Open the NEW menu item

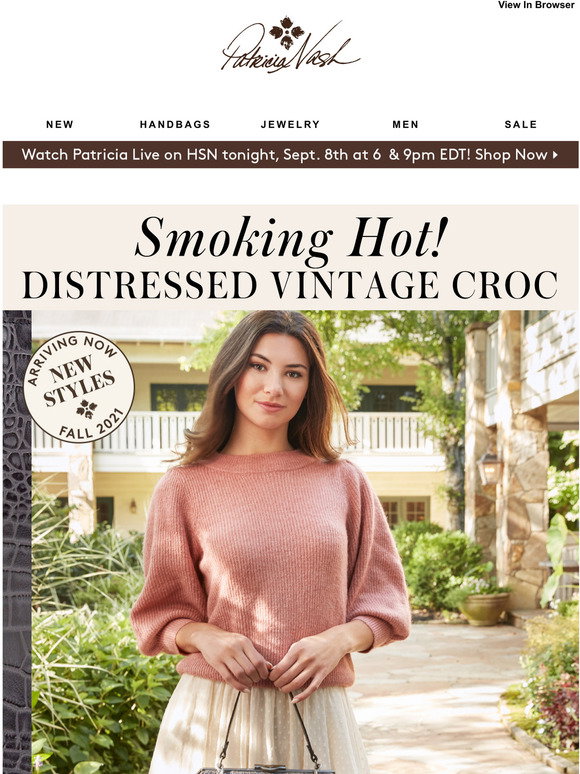coord(60,124)
